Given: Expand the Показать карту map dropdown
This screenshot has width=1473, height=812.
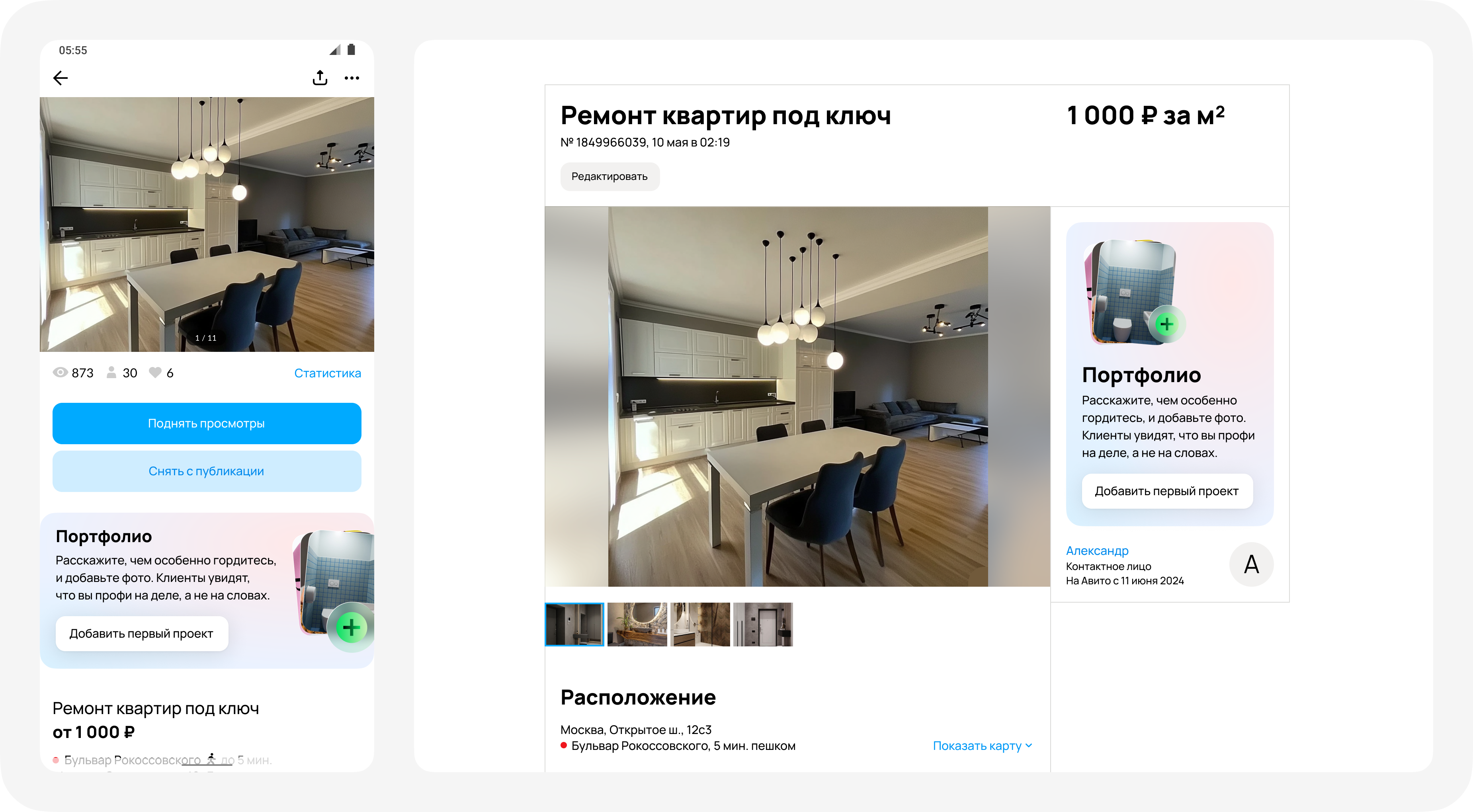Looking at the screenshot, I should (983, 746).
